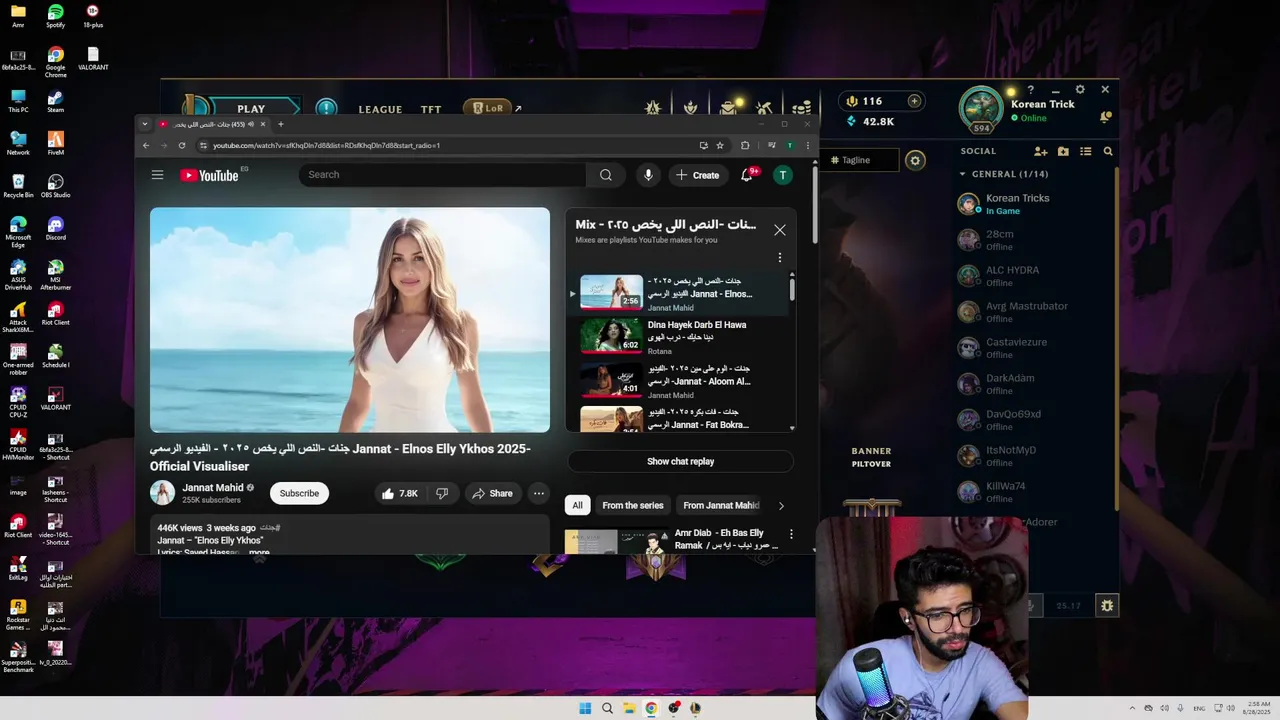1280x720 pixels.
Task: Start voice search with the microphone icon
Action: [x=648, y=175]
